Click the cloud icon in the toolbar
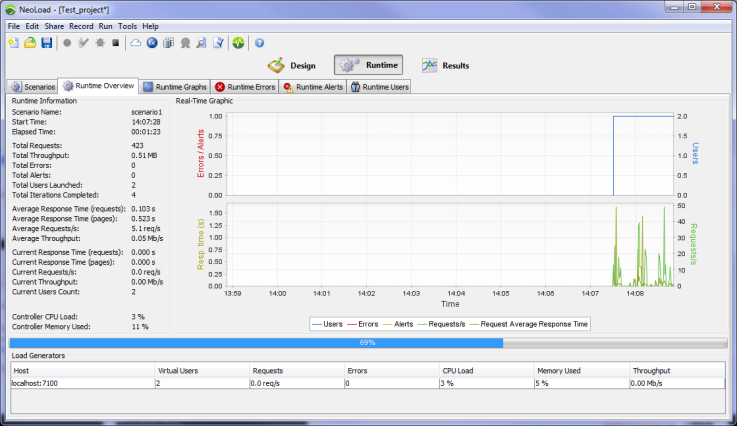This screenshot has width=737, height=426. [x=135, y=43]
